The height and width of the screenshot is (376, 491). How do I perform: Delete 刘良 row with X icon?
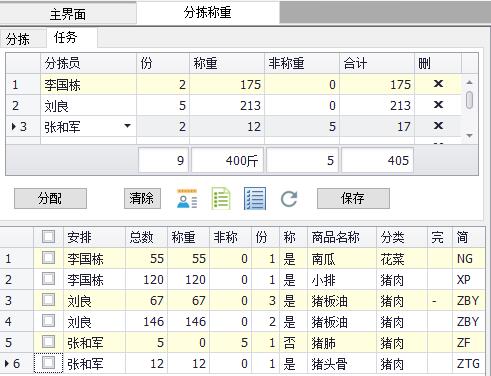coord(438,105)
